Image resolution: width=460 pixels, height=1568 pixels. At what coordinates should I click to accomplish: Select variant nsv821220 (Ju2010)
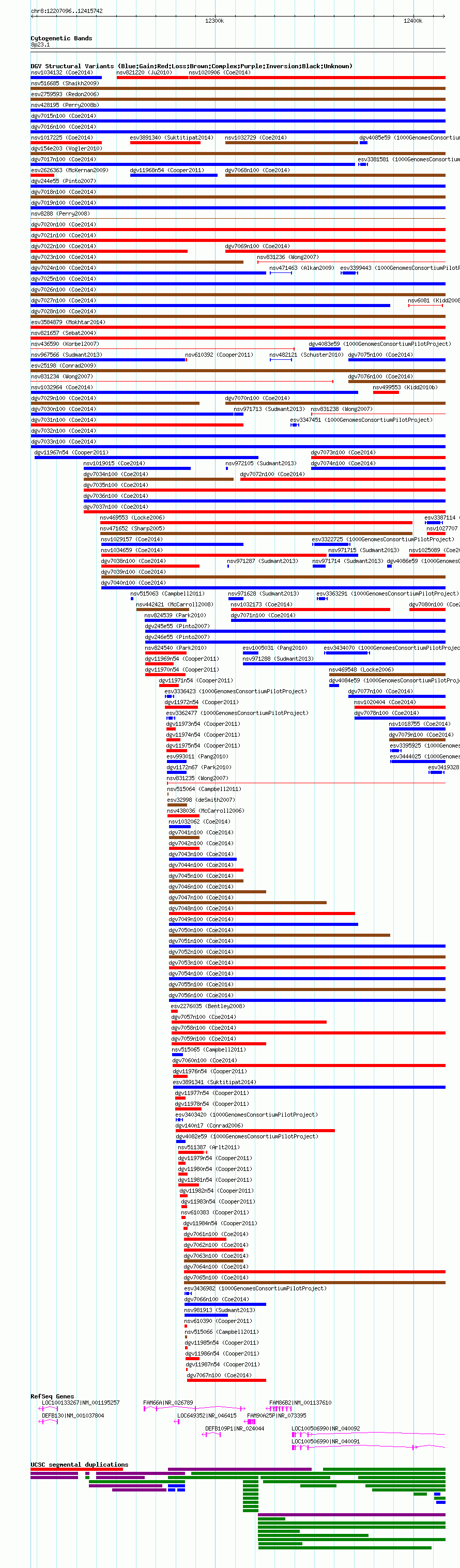click(144, 72)
